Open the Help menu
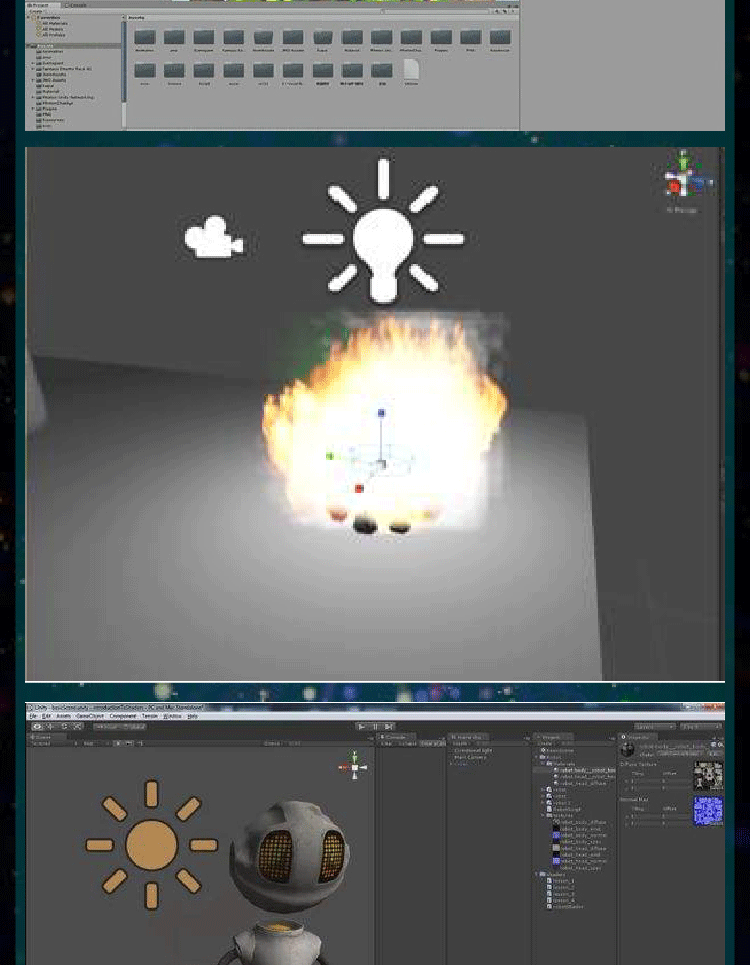Image resolution: width=750 pixels, height=965 pixels. [192, 716]
